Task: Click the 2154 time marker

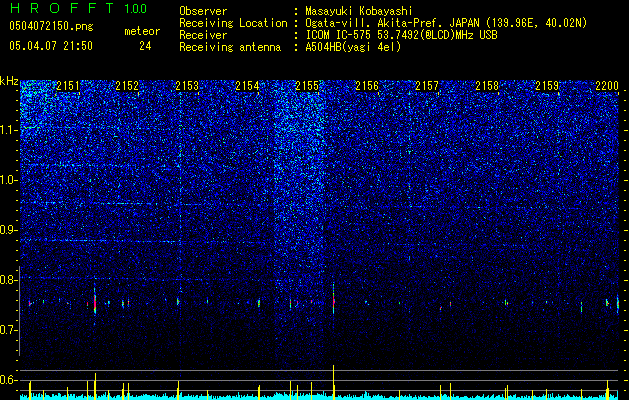Action: [247, 86]
